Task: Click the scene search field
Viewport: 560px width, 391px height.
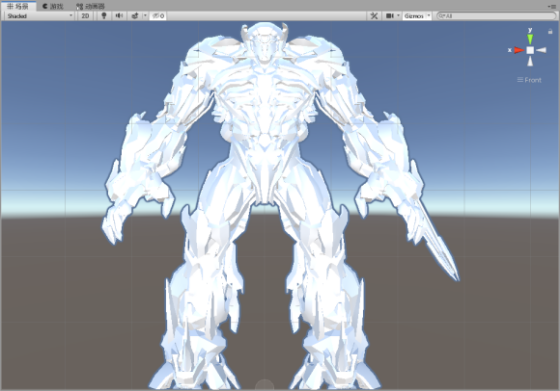Action: tap(496, 16)
